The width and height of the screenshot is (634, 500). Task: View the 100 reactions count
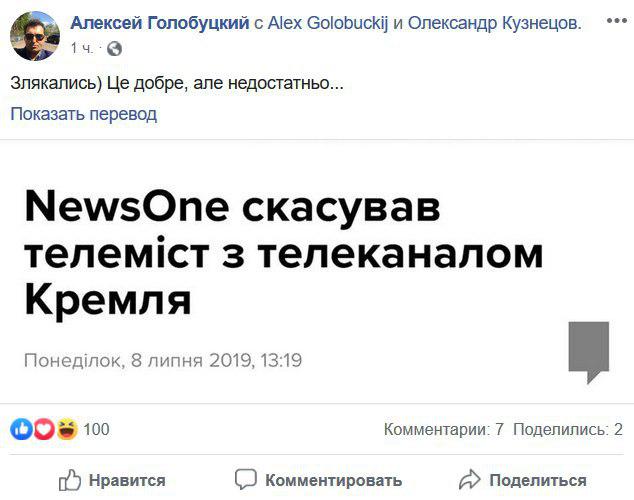click(96, 430)
